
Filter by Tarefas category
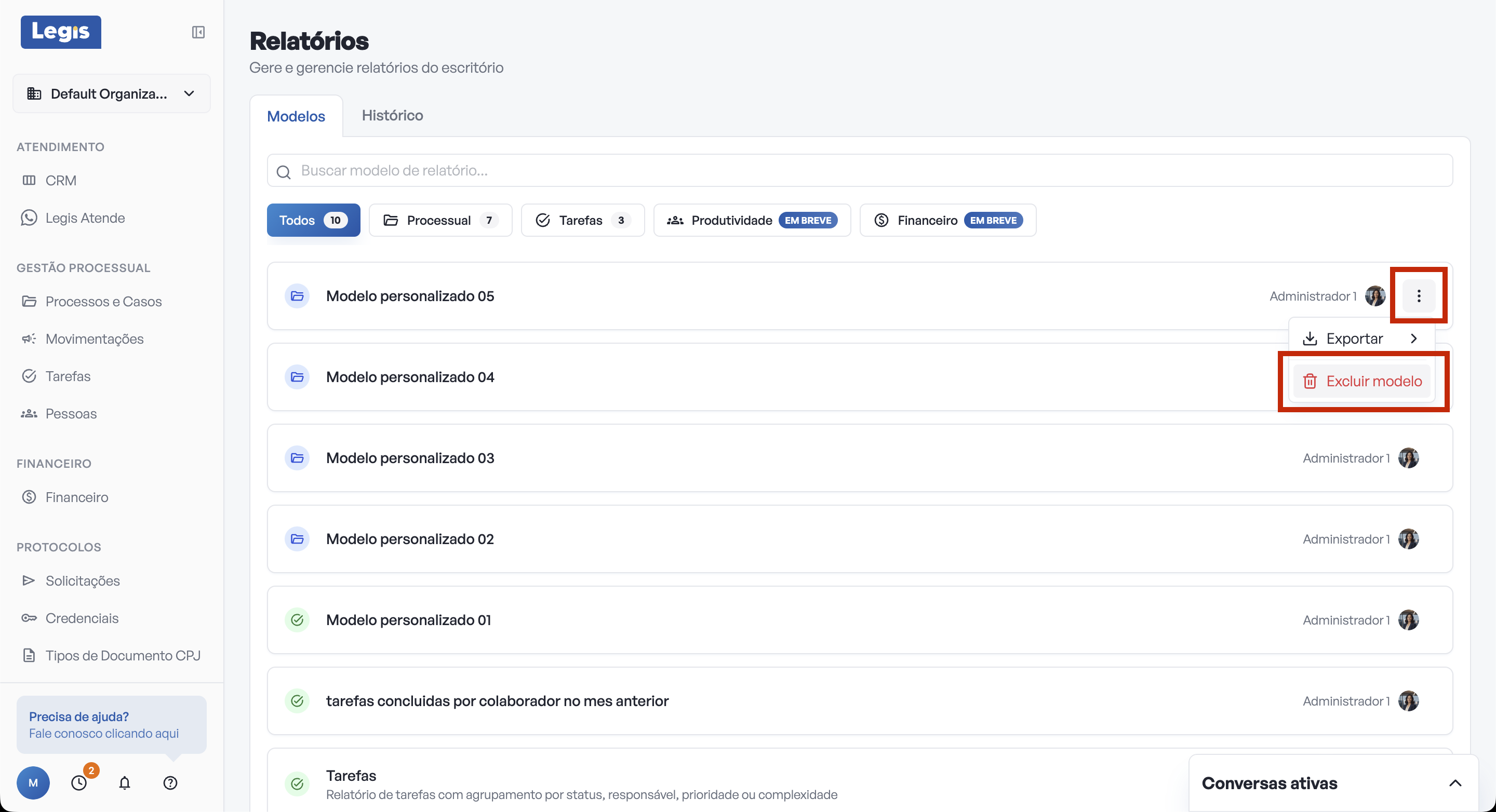582,220
